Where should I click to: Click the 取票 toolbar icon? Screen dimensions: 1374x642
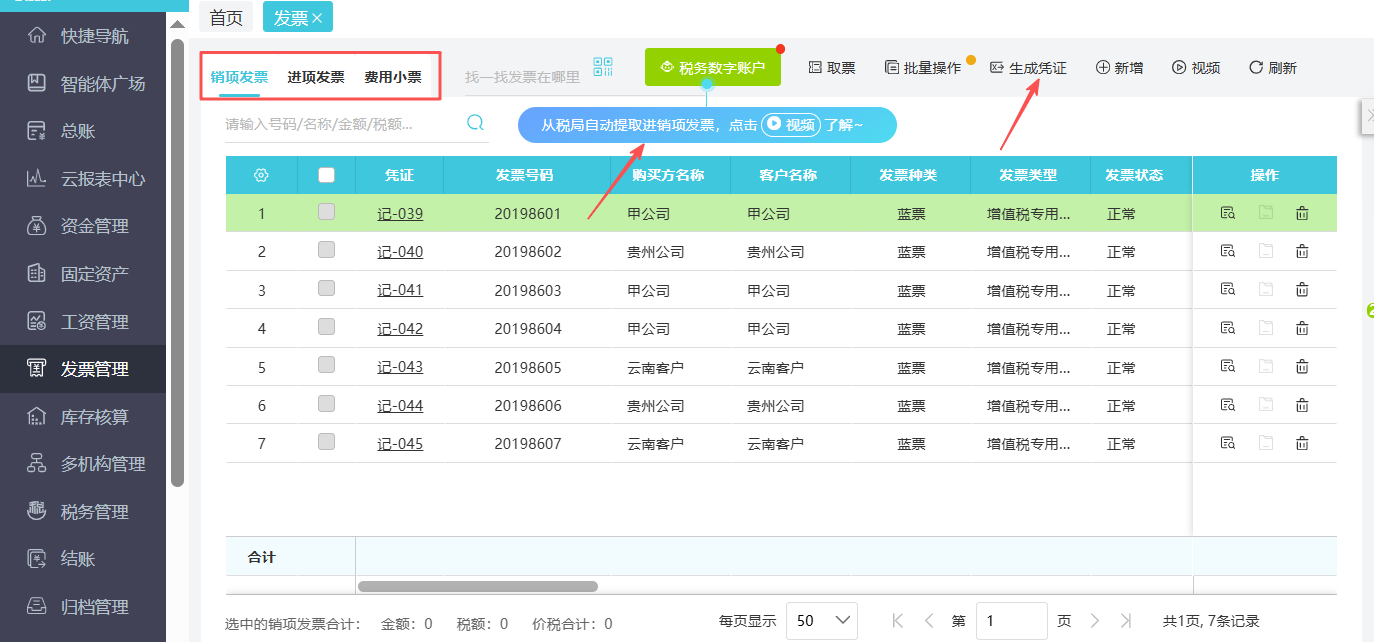[x=832, y=67]
